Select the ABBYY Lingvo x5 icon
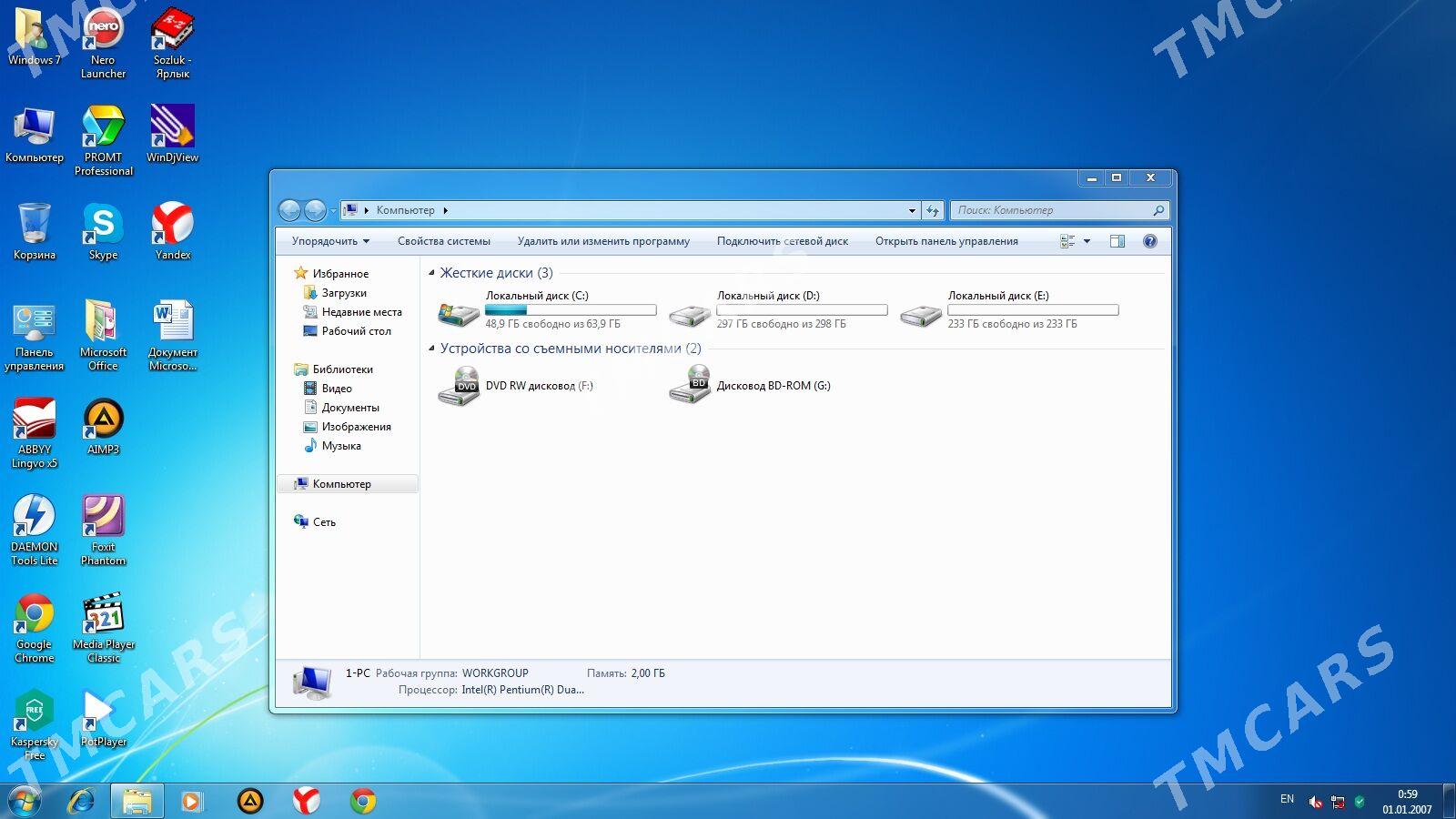This screenshot has width=1456, height=819. click(35, 432)
